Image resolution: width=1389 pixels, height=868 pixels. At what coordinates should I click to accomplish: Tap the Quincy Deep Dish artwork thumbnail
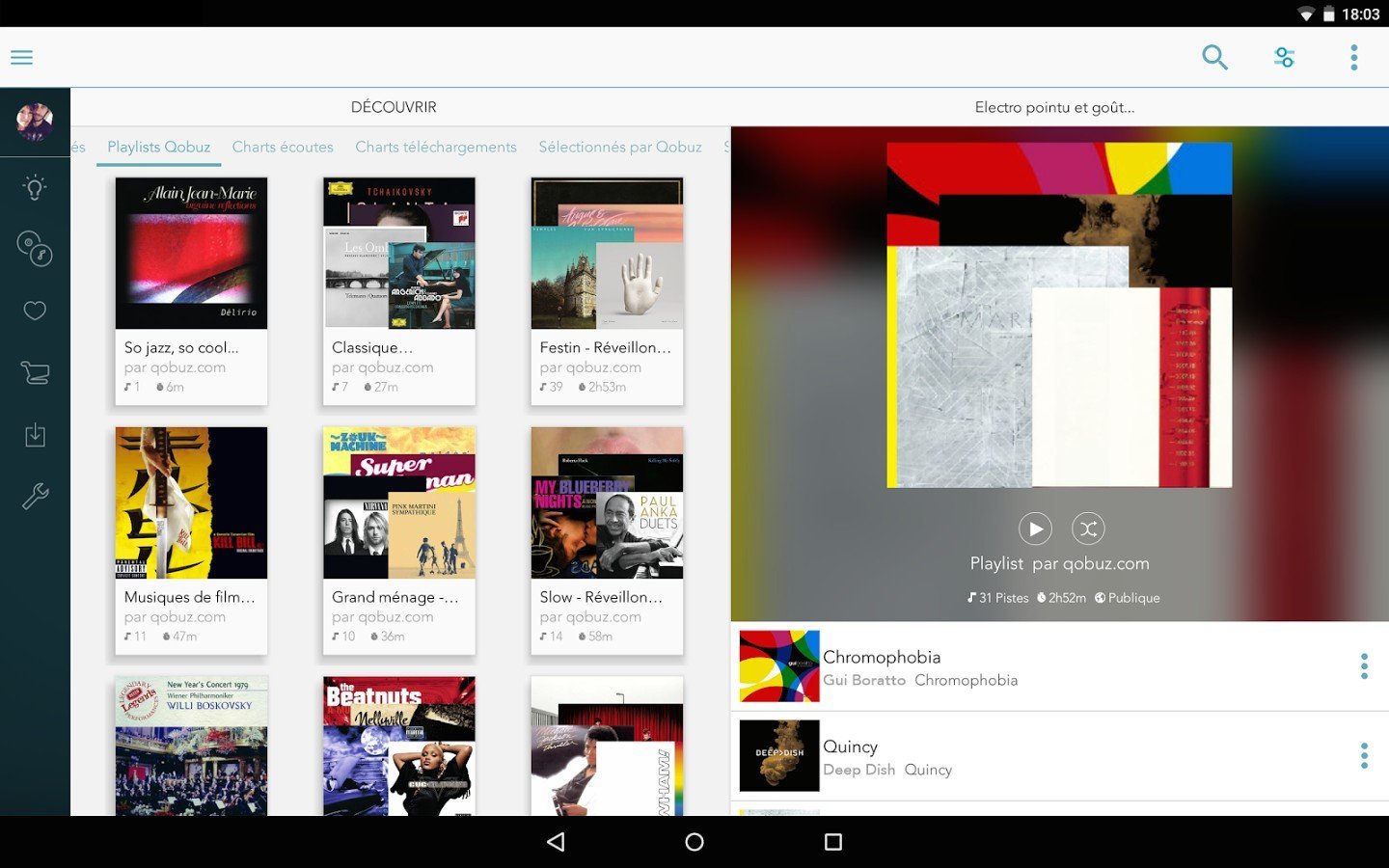click(779, 755)
